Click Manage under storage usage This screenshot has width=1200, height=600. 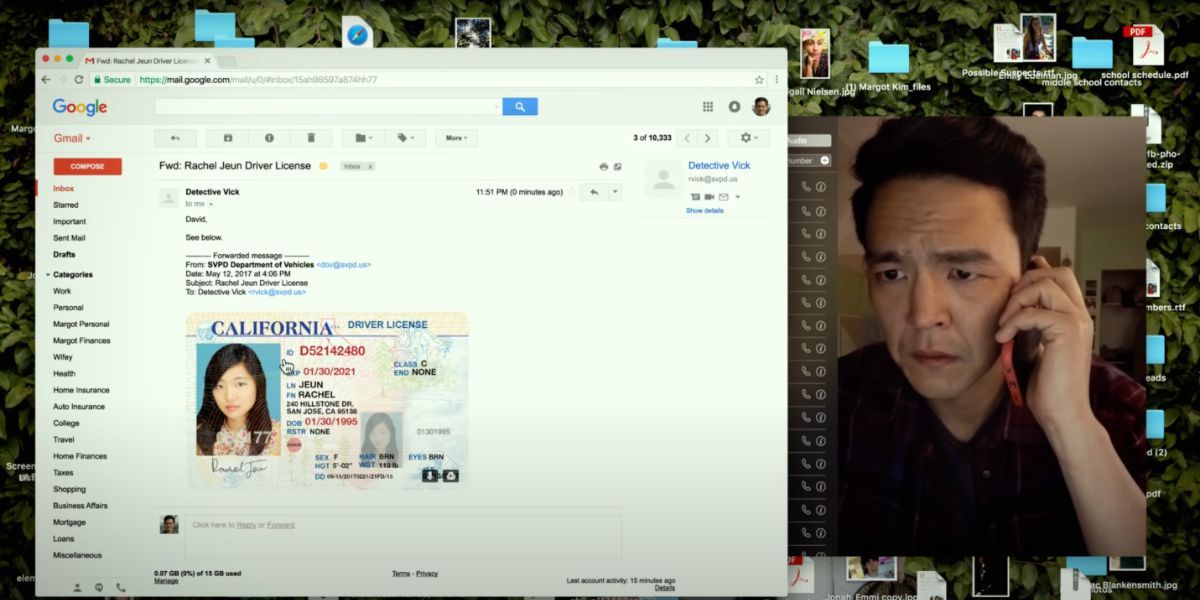click(166, 580)
